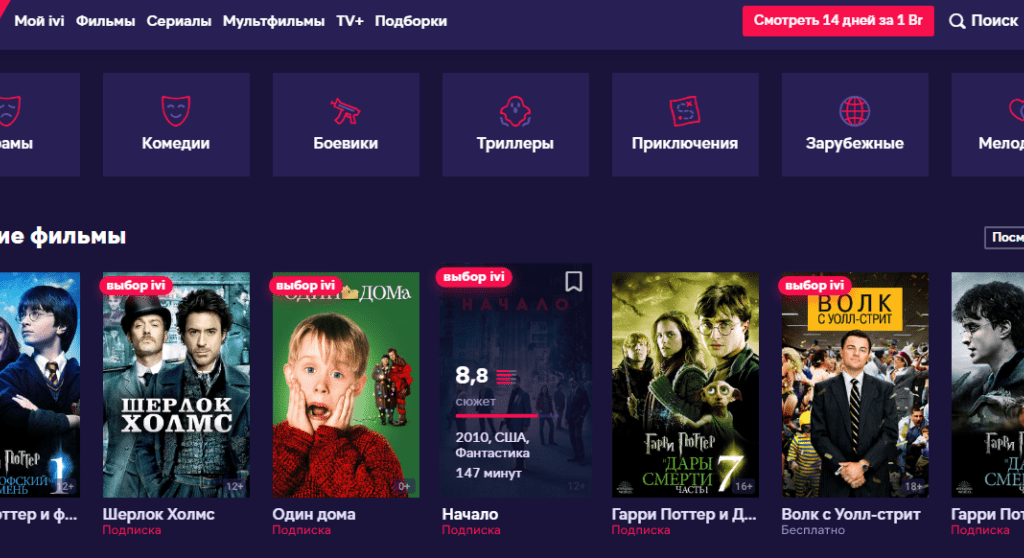Open Подборки in the top navigation

[x=411, y=21]
